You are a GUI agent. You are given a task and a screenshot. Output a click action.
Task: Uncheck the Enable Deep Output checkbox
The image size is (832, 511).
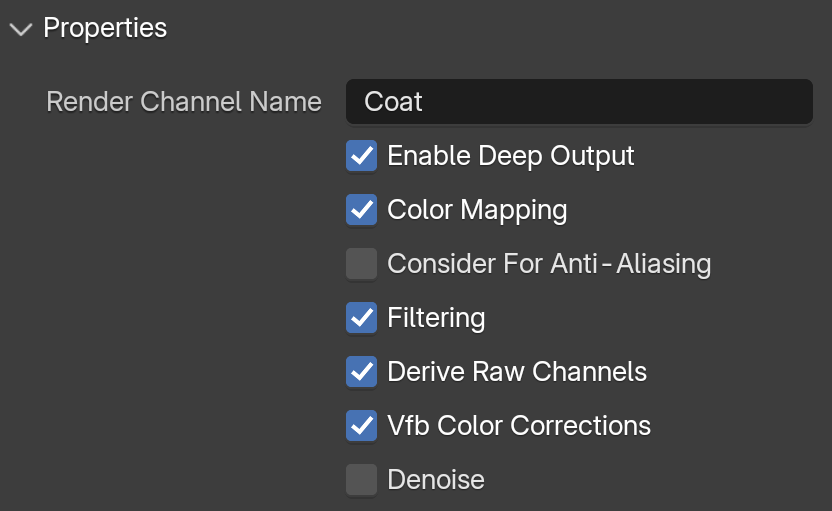coord(361,155)
